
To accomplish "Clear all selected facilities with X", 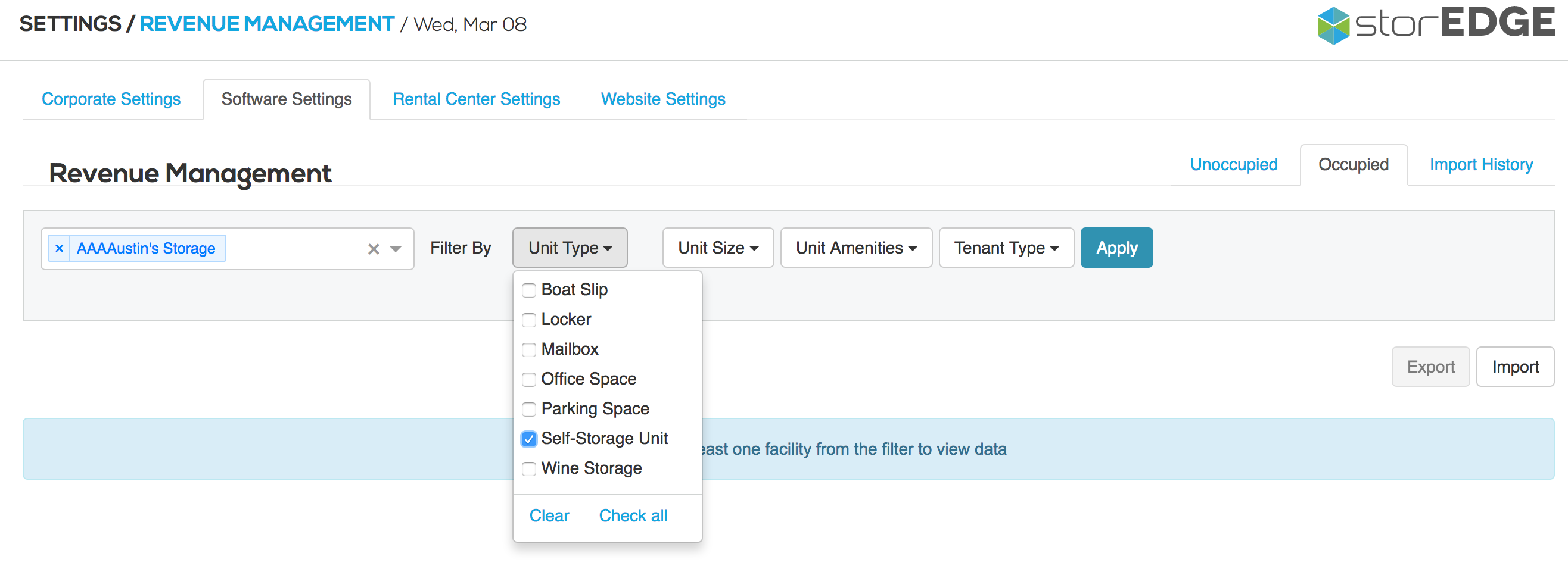I will click(373, 249).
